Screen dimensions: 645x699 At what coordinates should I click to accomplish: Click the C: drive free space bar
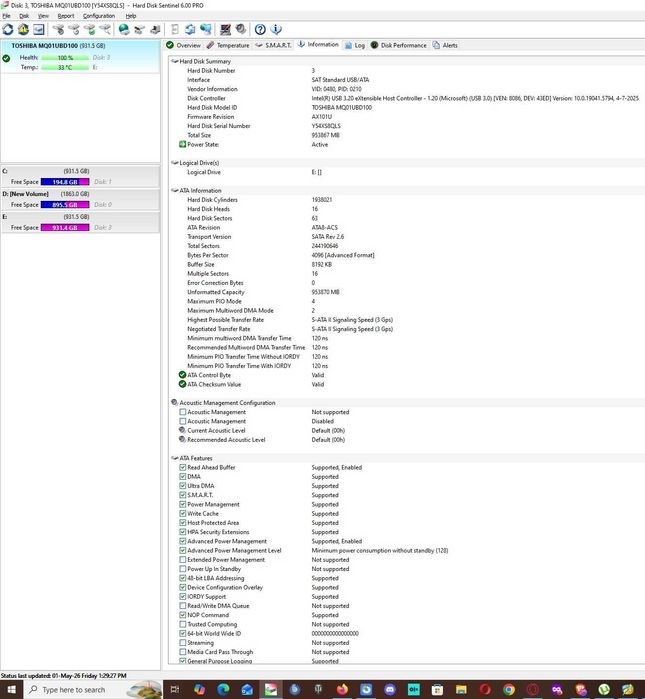[65, 181]
